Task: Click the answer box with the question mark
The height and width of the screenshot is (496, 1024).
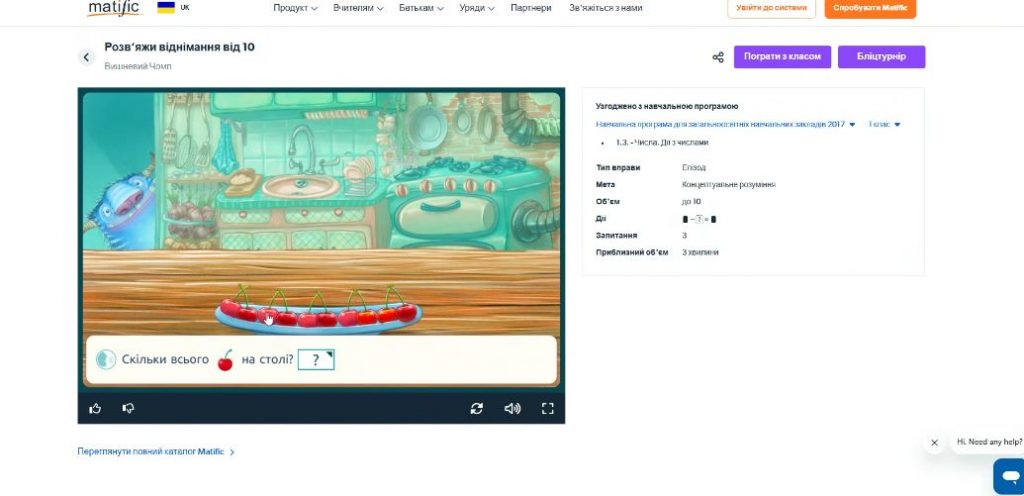Action: [x=316, y=360]
